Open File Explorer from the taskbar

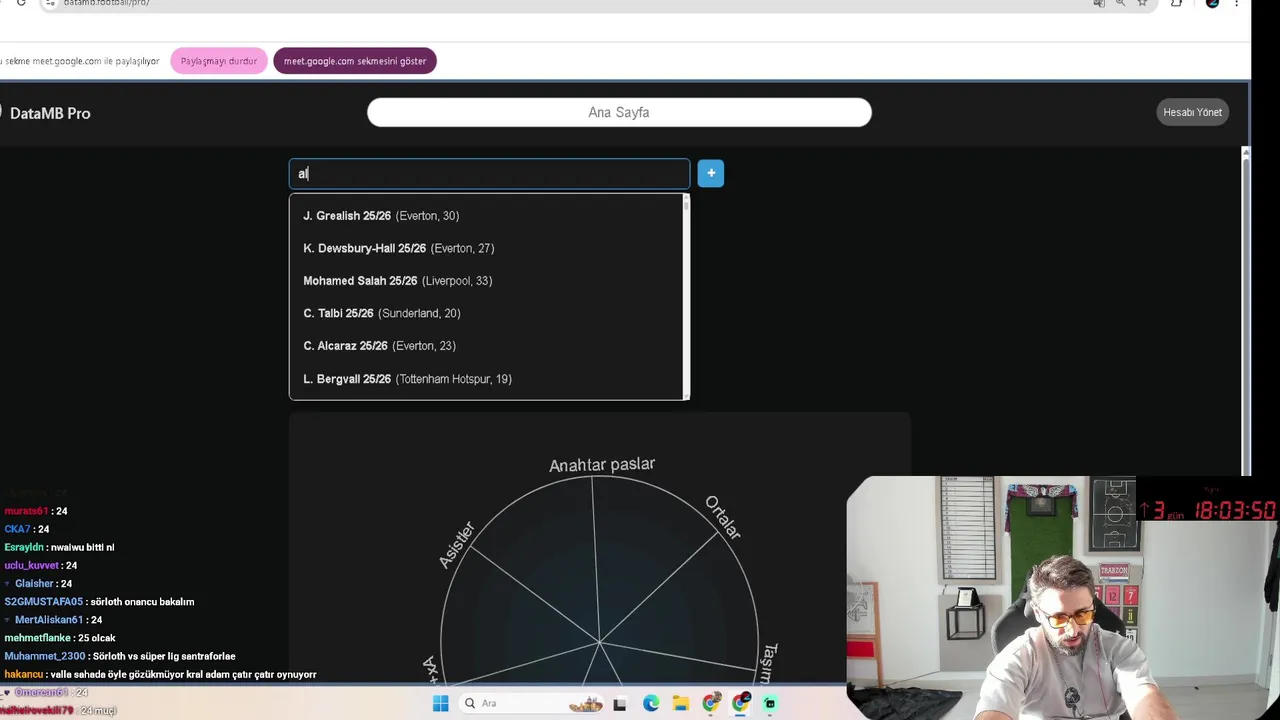click(681, 703)
